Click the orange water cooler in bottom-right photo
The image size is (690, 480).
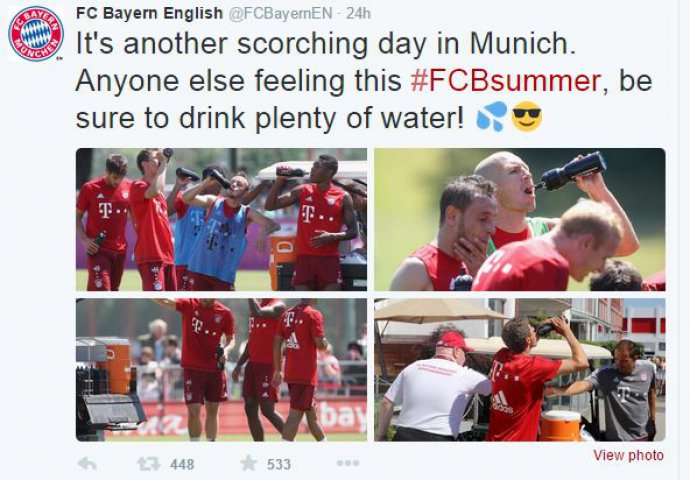pos(560,425)
